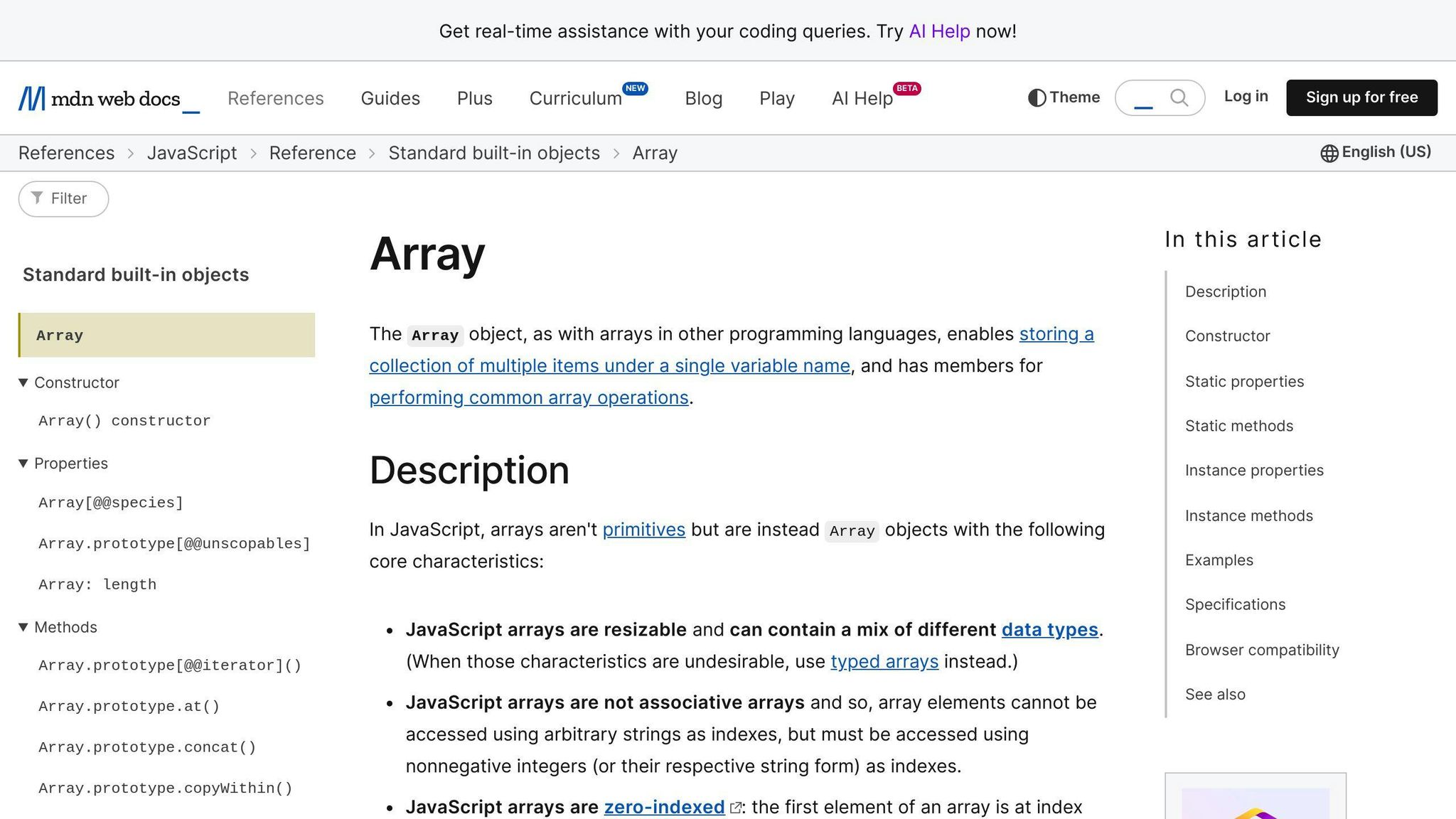The height and width of the screenshot is (819, 1456).
Task: Click the MDN Web Docs logo
Action: coord(107,97)
